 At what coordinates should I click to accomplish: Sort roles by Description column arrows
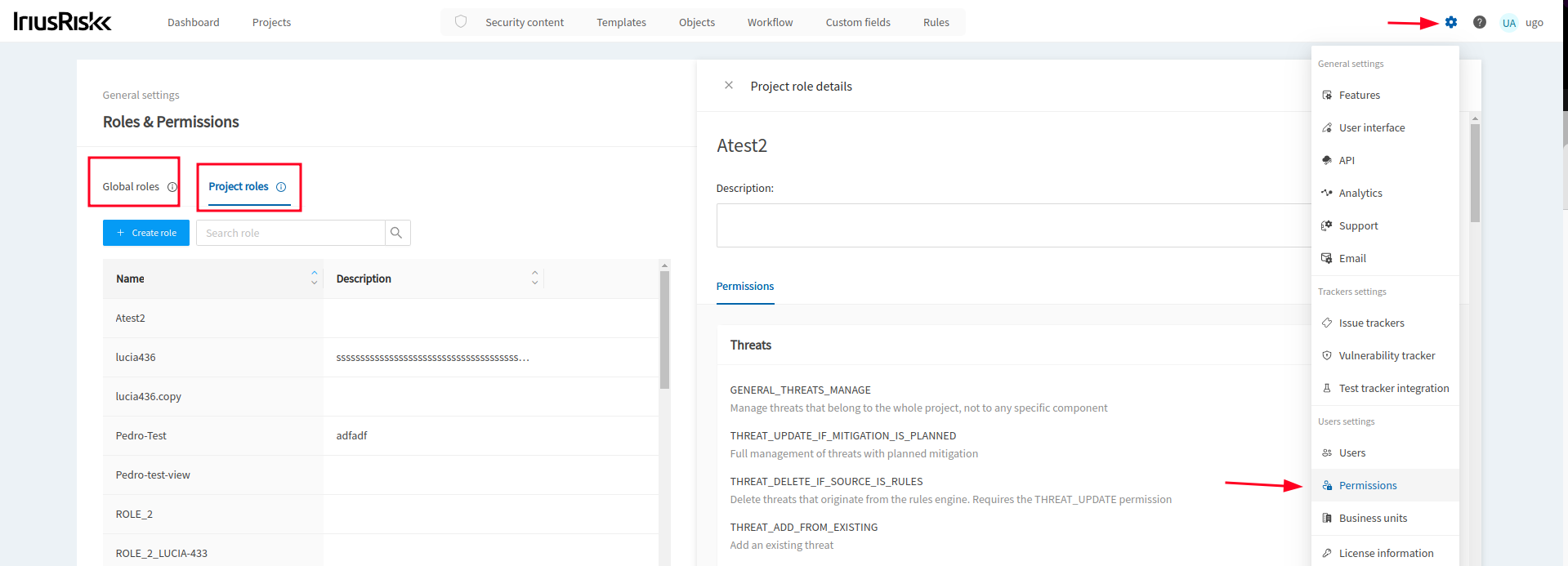click(x=535, y=279)
